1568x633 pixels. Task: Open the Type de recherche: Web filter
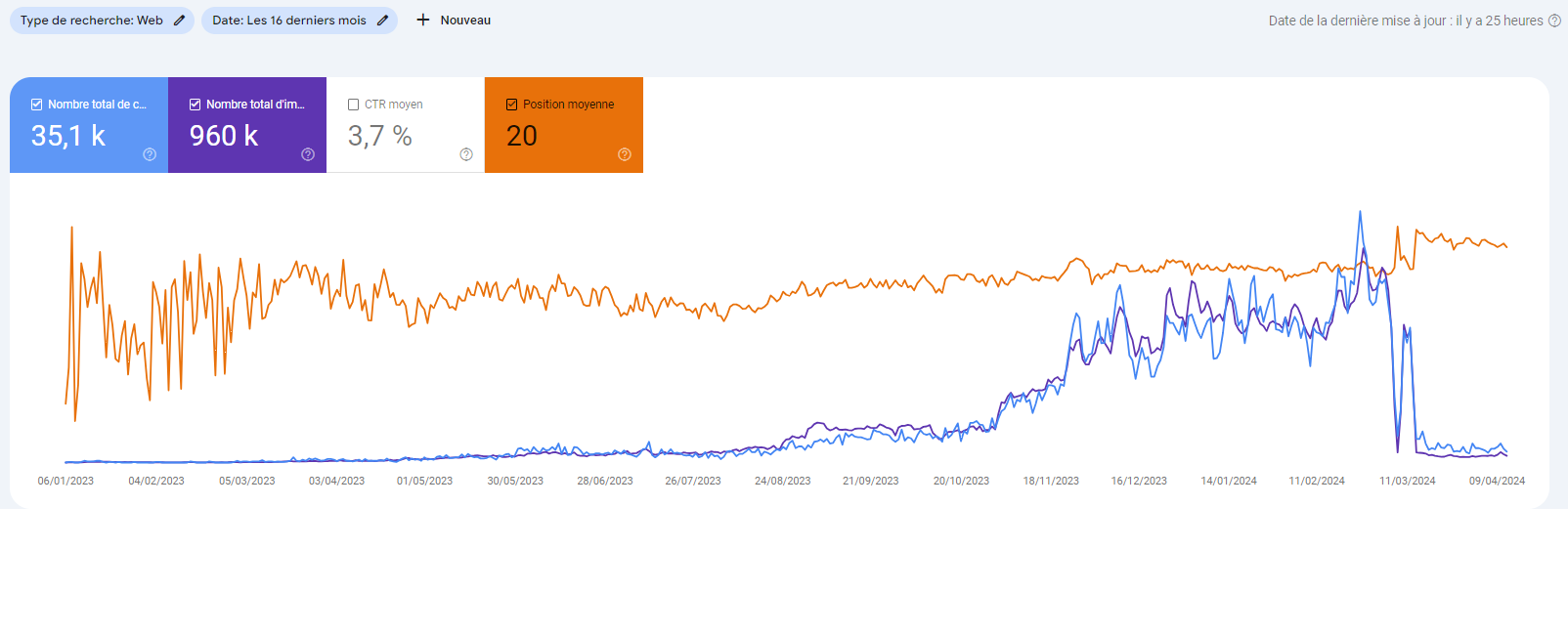(x=92, y=21)
